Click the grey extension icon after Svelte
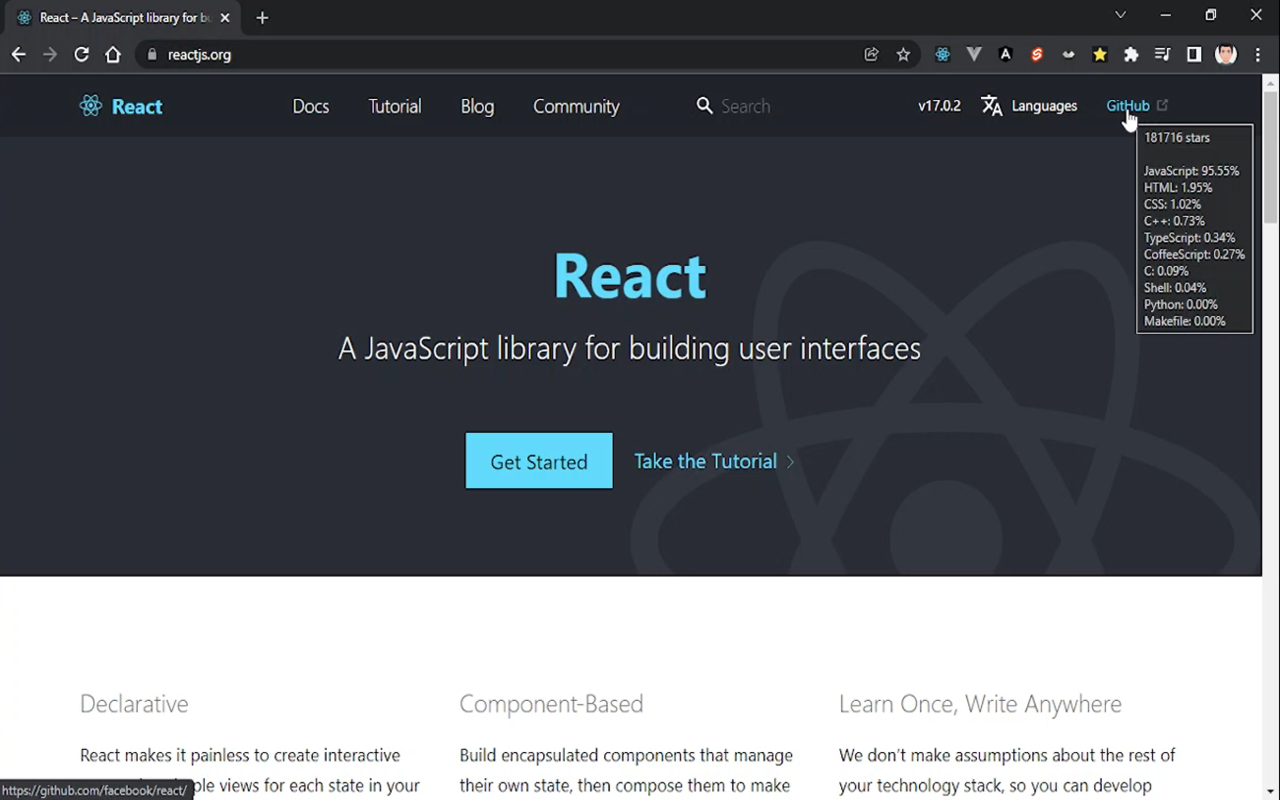 tap(1068, 55)
